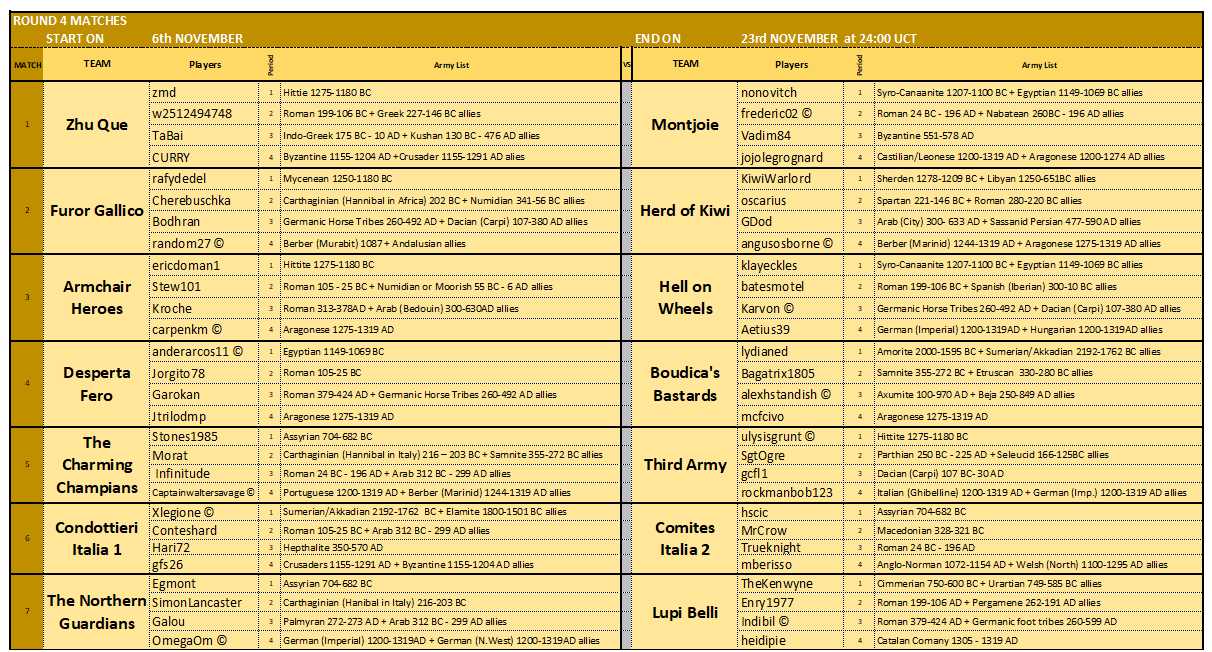Click army list 'Byzantine 551-578 AD'
Screen dimensions: 1212x652
click(925, 135)
